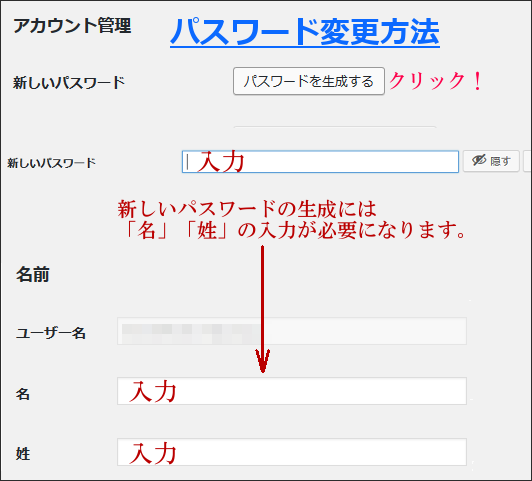
Task: Click the partially visible button beside 隠す
Action: (x=528, y=161)
